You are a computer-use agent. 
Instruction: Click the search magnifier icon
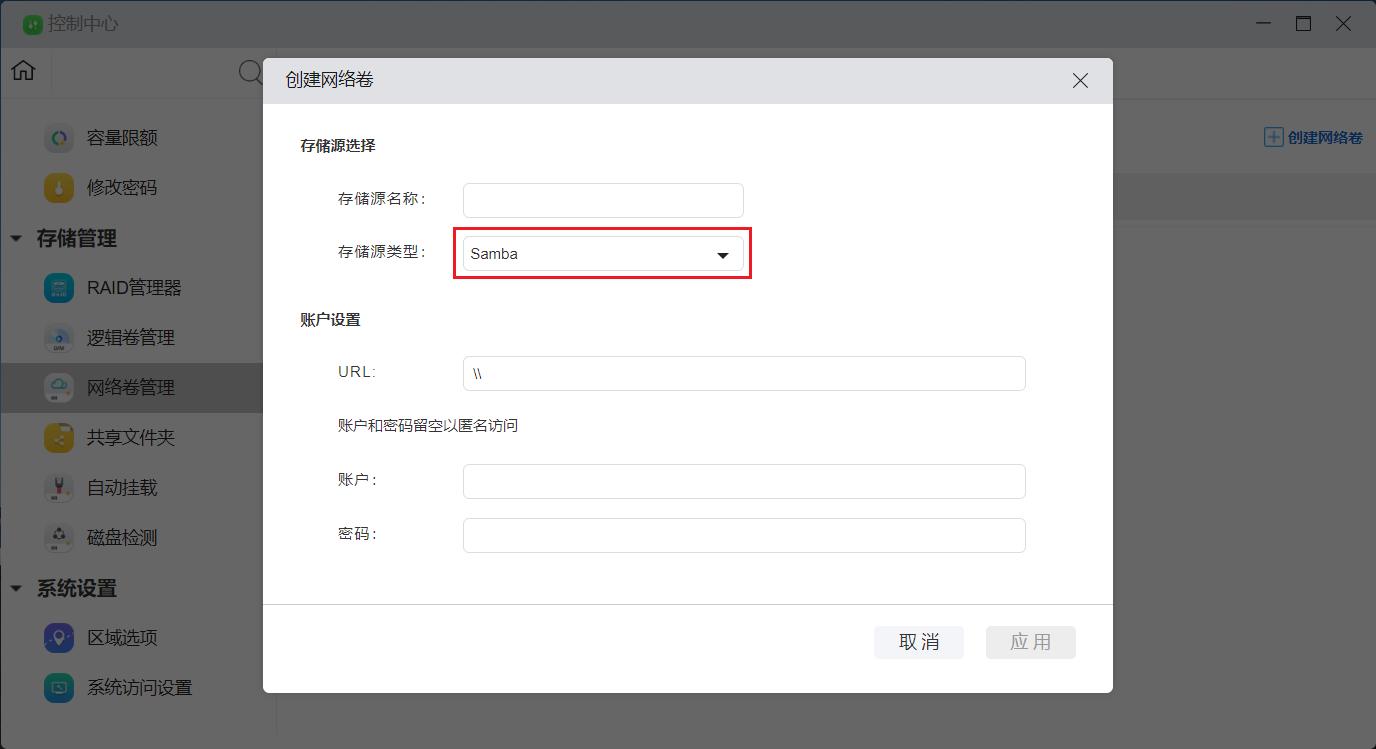click(x=249, y=72)
